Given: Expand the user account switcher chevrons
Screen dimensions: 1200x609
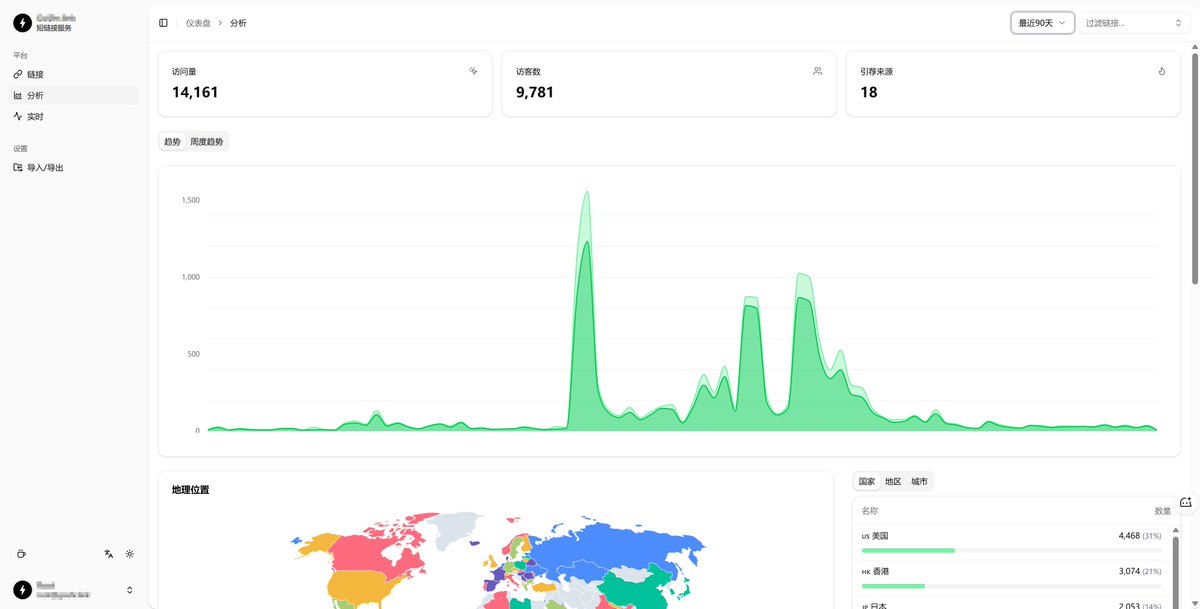Looking at the screenshot, I should (x=130, y=590).
